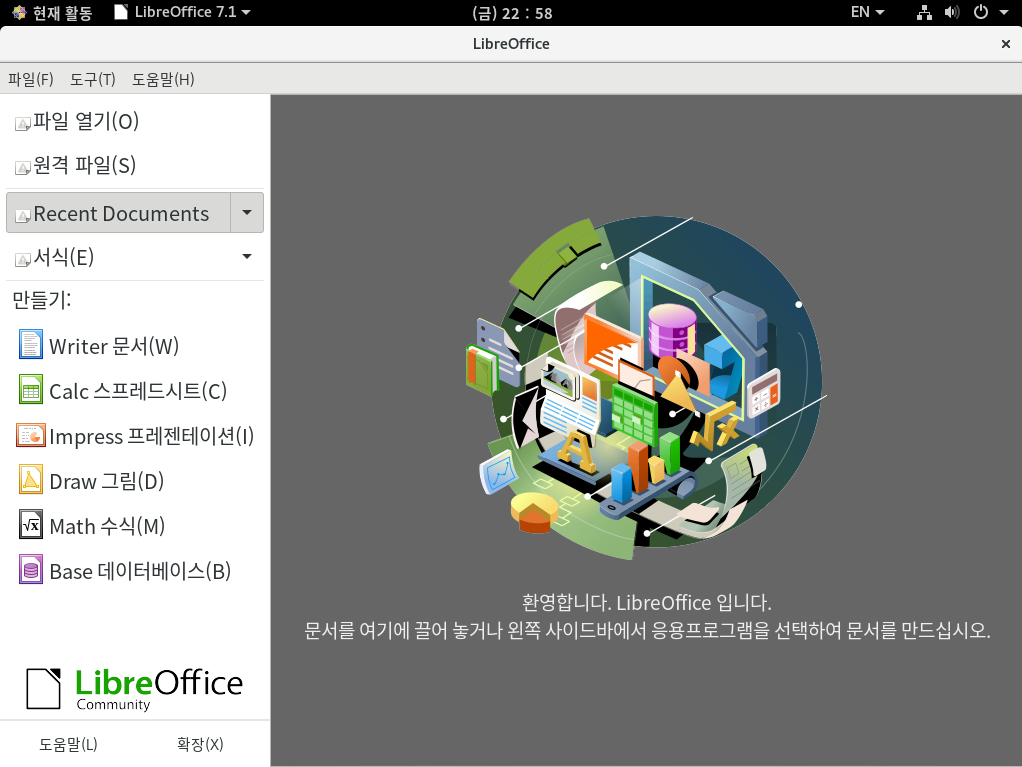Viewport: 1022px width, 767px height.
Task: Click the Impress presentation icon
Action: click(31, 435)
